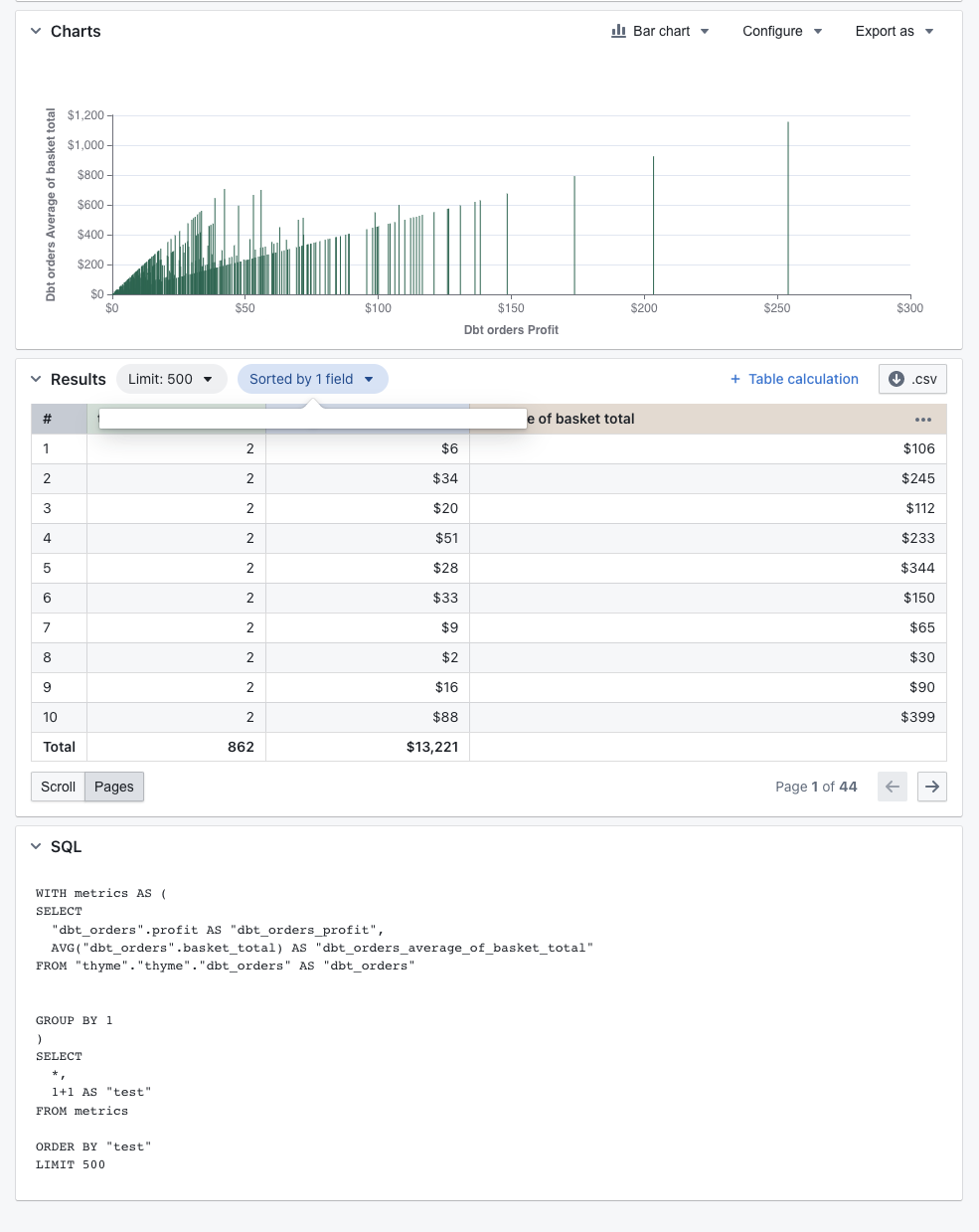The width and height of the screenshot is (979, 1232).
Task: Click the ORDER BY "test" SQL line
Action: (93, 1146)
